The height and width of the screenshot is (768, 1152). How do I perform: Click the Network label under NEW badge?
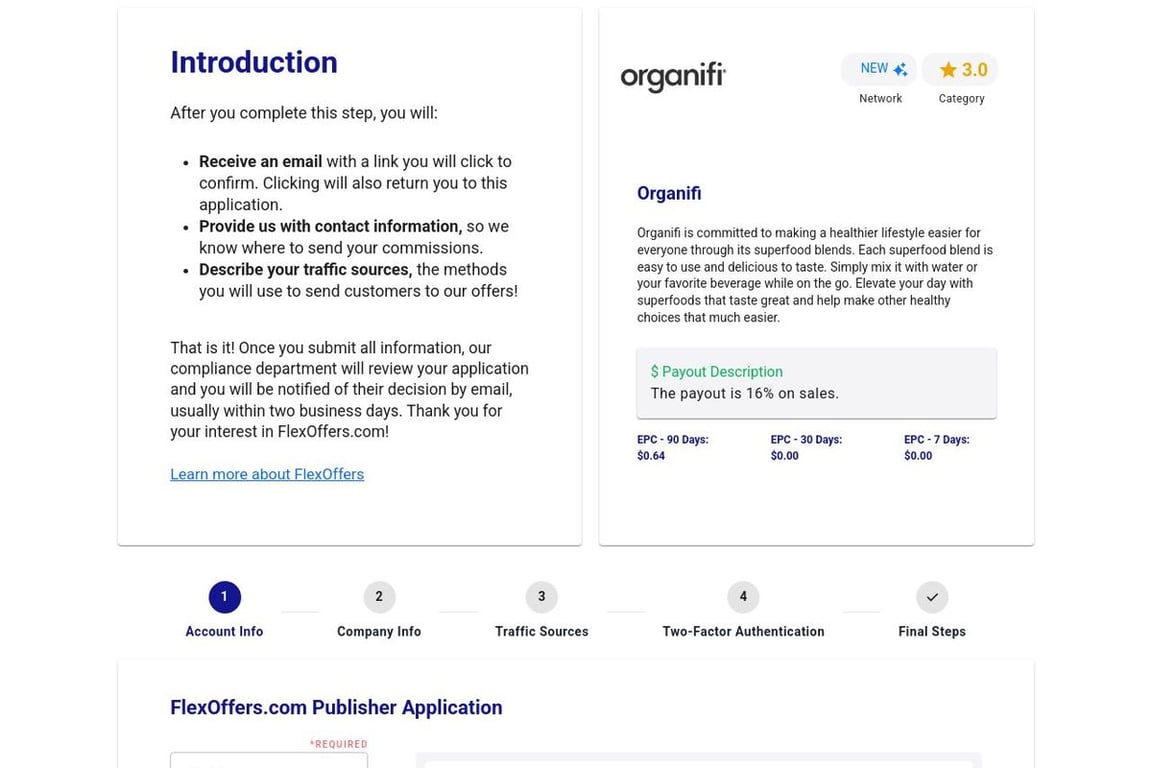(x=880, y=98)
